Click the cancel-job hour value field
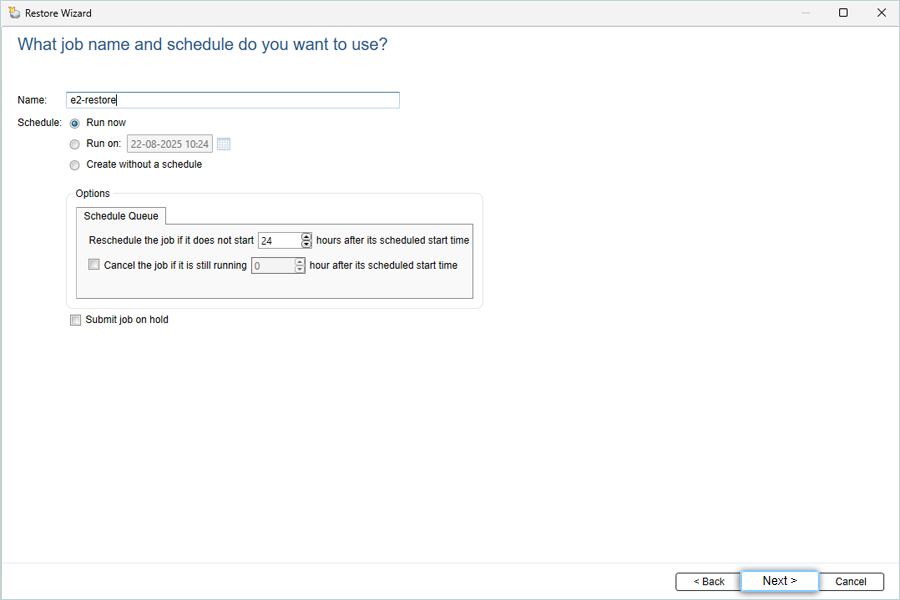Image resolution: width=900 pixels, height=600 pixels. 273,265
